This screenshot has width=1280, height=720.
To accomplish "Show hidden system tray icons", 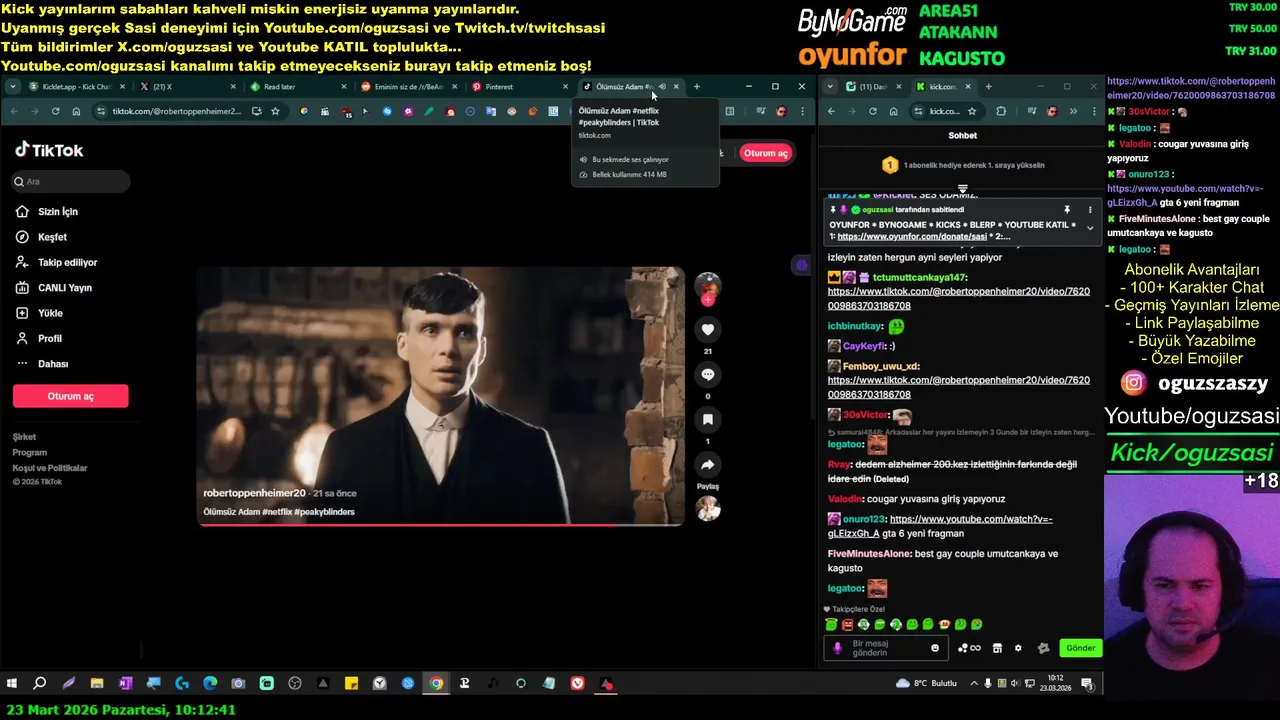I will click(975, 684).
